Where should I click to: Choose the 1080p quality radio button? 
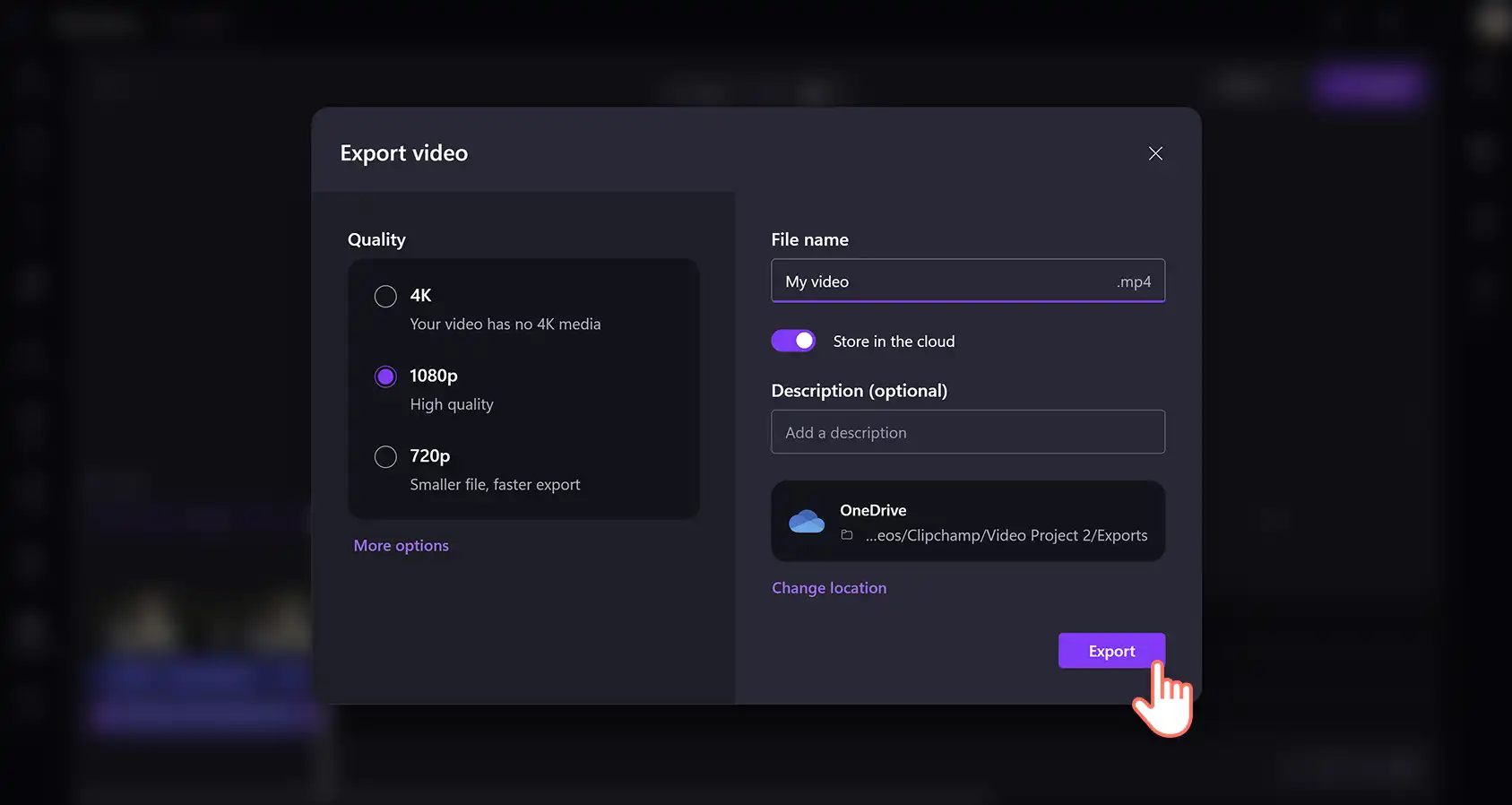pyautogui.click(x=385, y=377)
